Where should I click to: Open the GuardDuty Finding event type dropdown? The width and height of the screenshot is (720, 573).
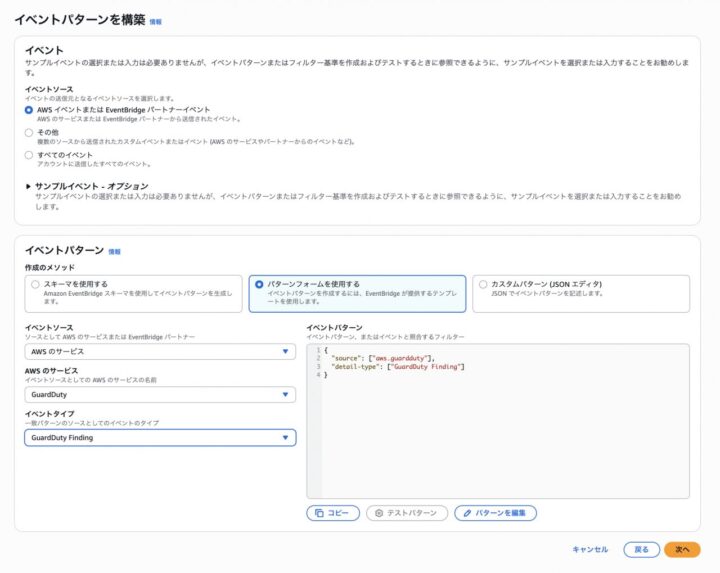tap(160, 438)
